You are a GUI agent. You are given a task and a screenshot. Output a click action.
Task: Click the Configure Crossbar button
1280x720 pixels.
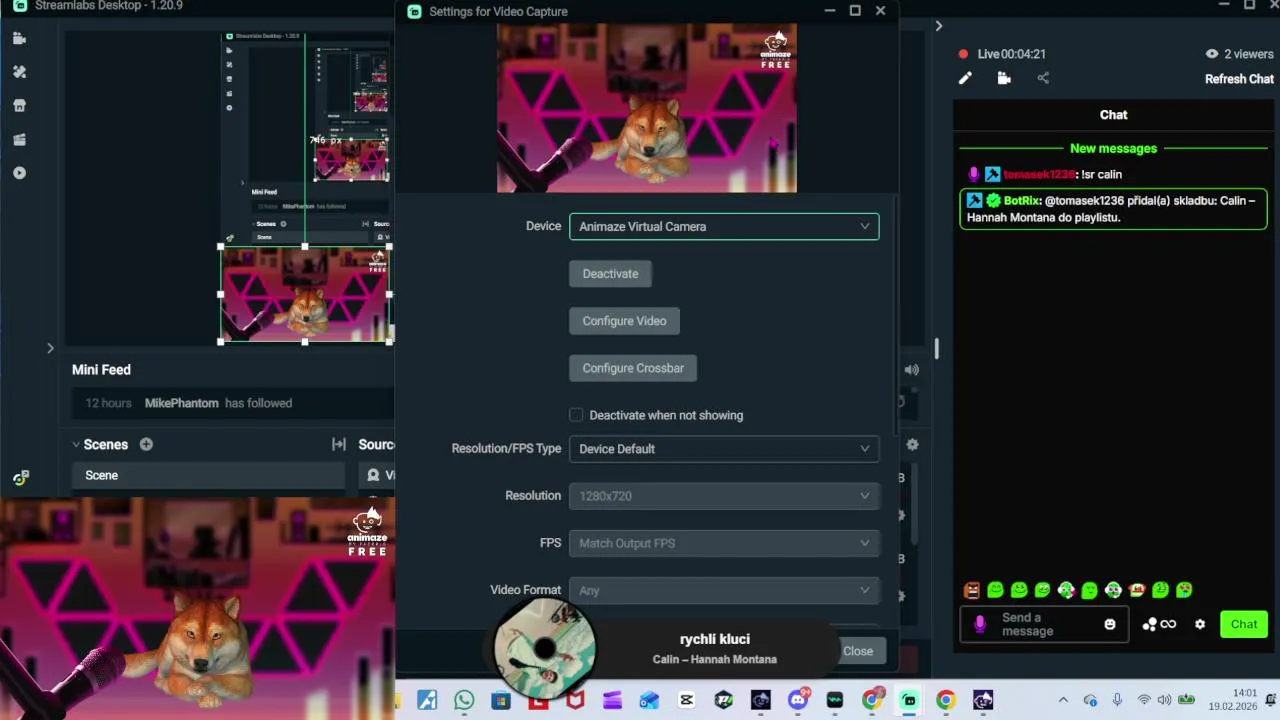[633, 368]
